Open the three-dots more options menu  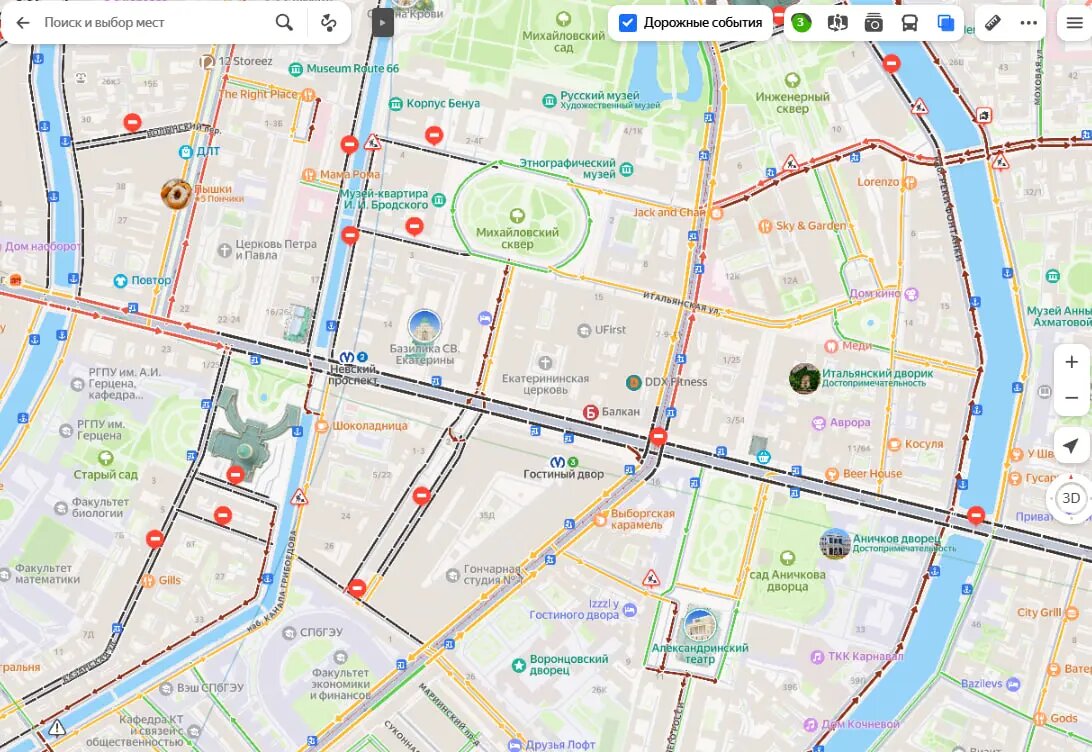point(1029,22)
